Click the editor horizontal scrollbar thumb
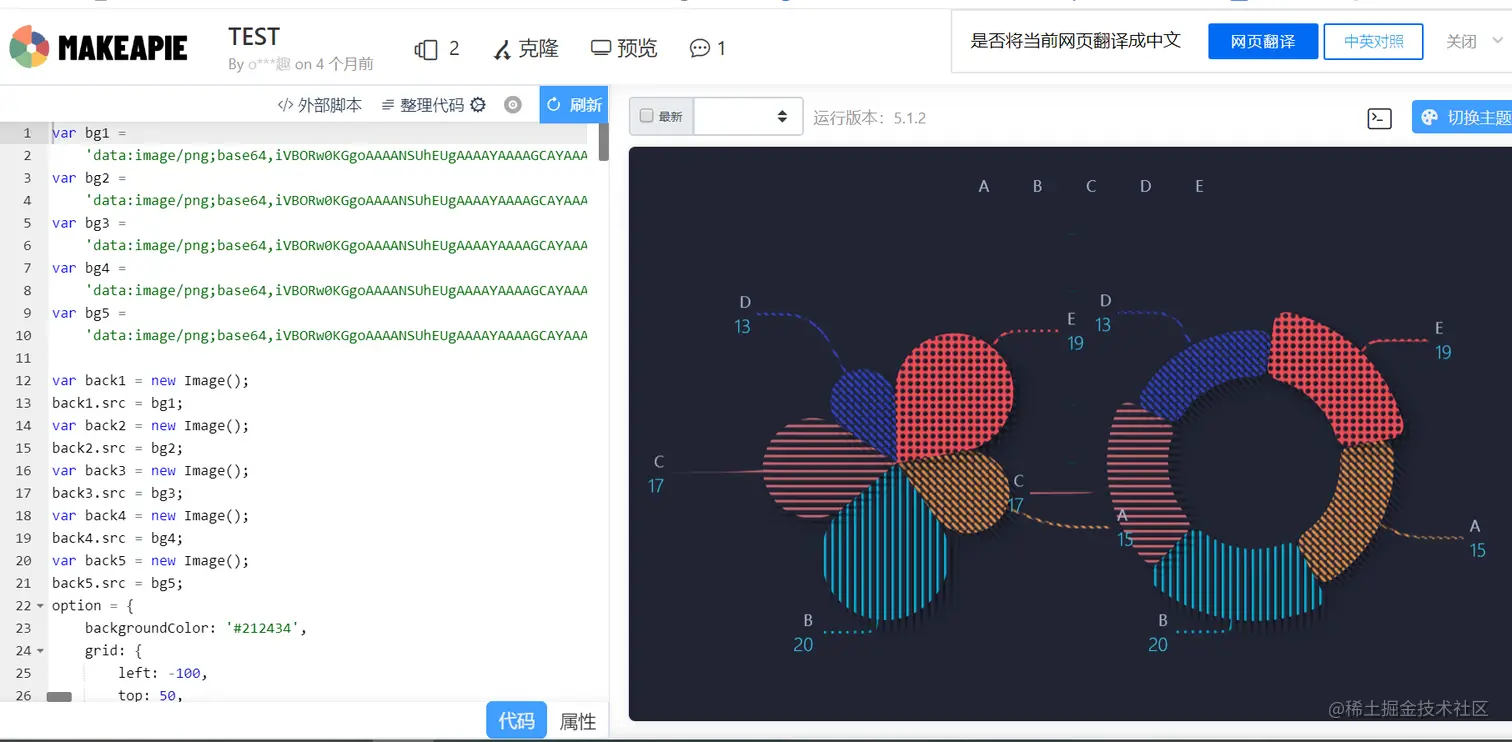Screen dimensions: 1512x742 tap(59, 697)
